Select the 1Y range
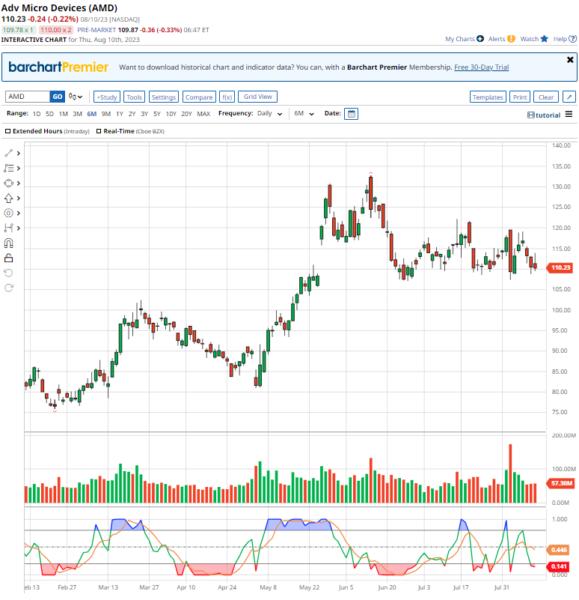The image size is (579, 600). [120, 114]
